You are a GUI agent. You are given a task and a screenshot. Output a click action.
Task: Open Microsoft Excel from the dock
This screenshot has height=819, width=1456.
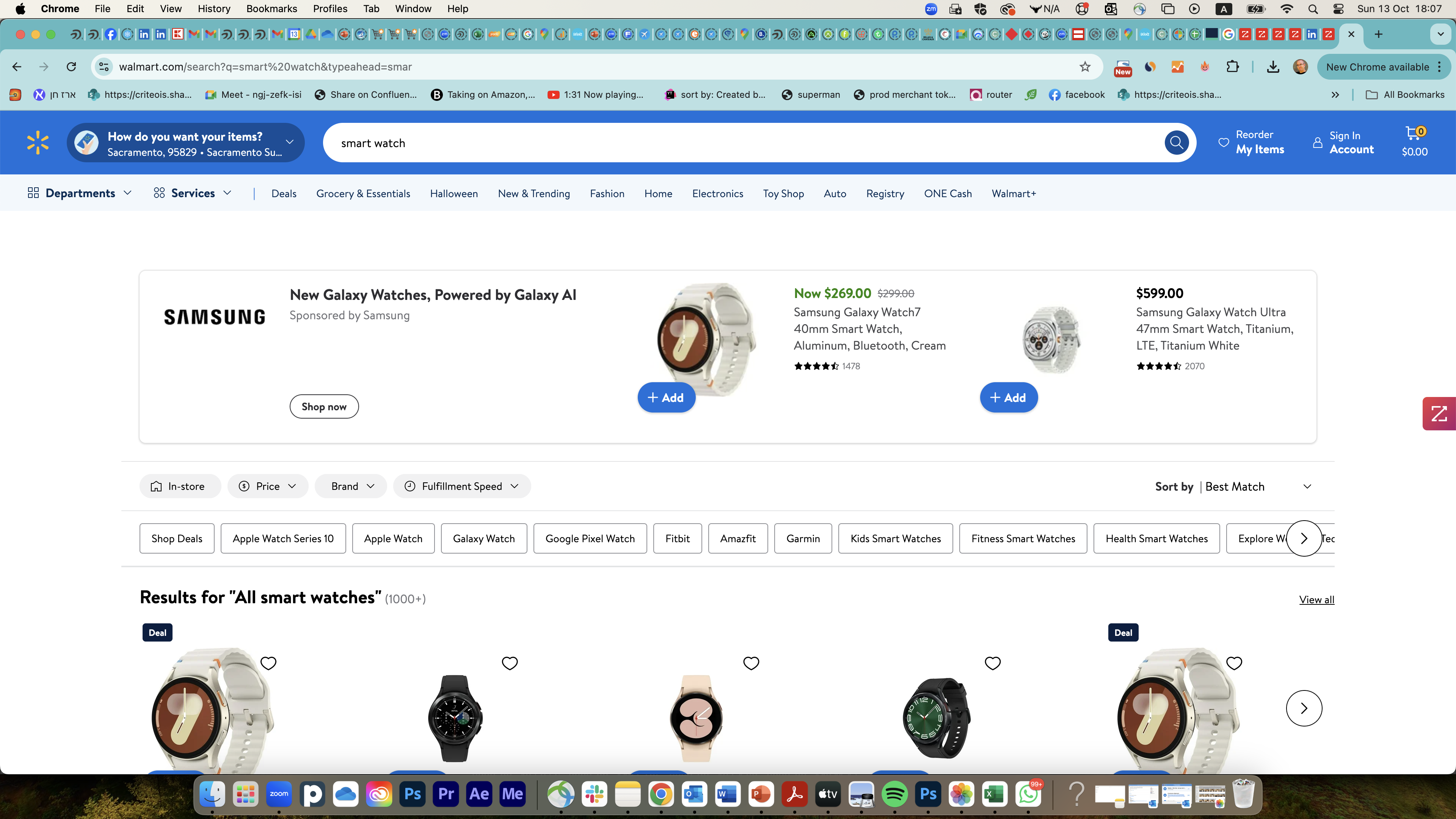pyautogui.click(x=995, y=794)
